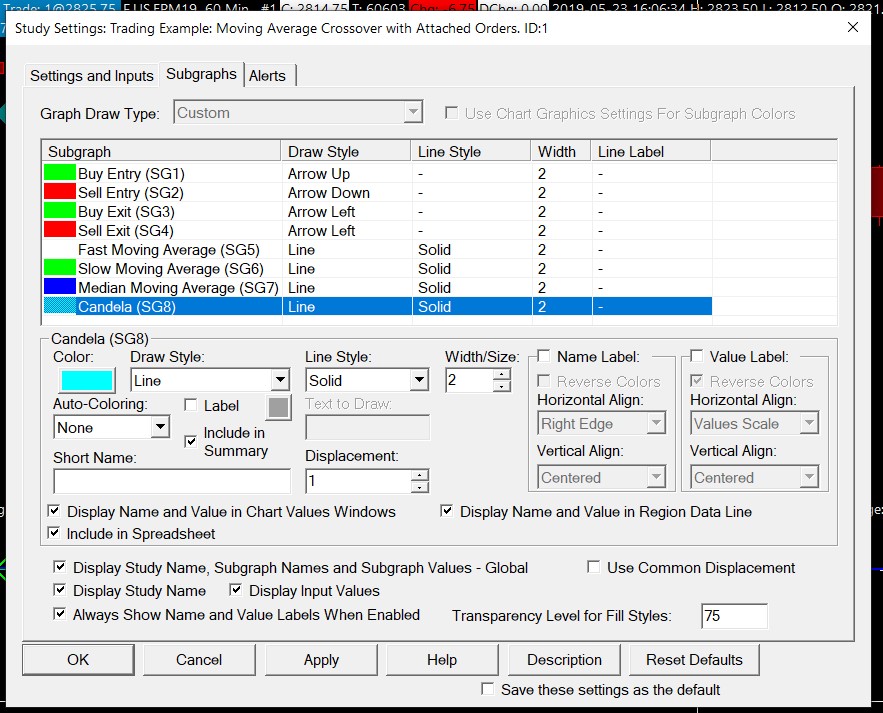This screenshot has height=713, width=883.
Task: Select the Subgraphs tab
Action: point(201,74)
